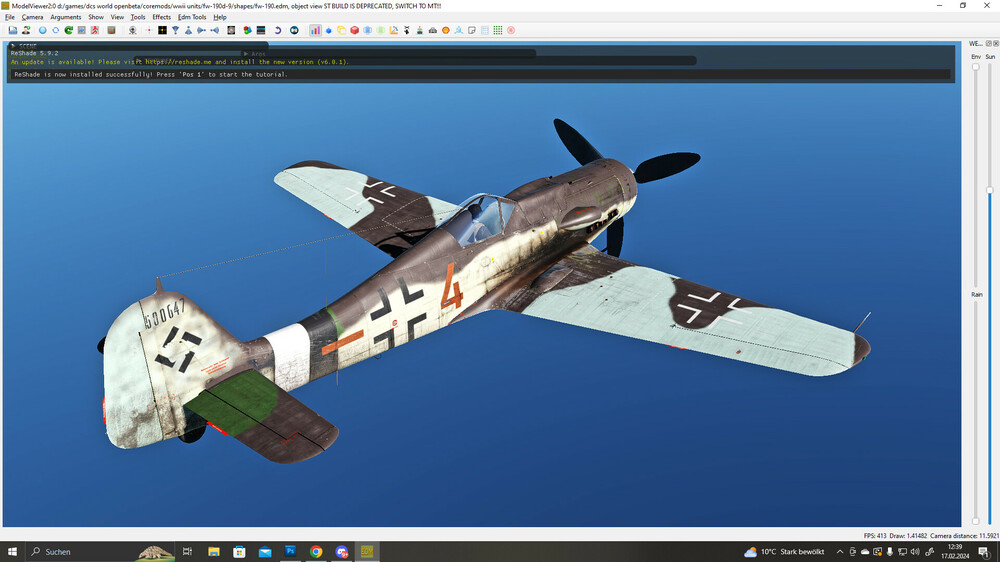Open the View menu

(117, 17)
